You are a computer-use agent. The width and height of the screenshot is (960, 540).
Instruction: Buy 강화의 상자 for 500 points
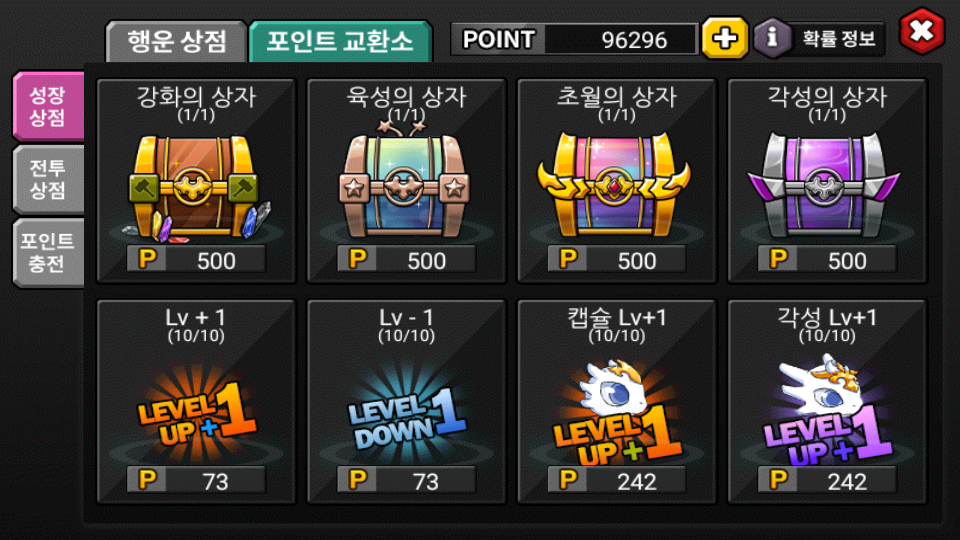(x=196, y=260)
